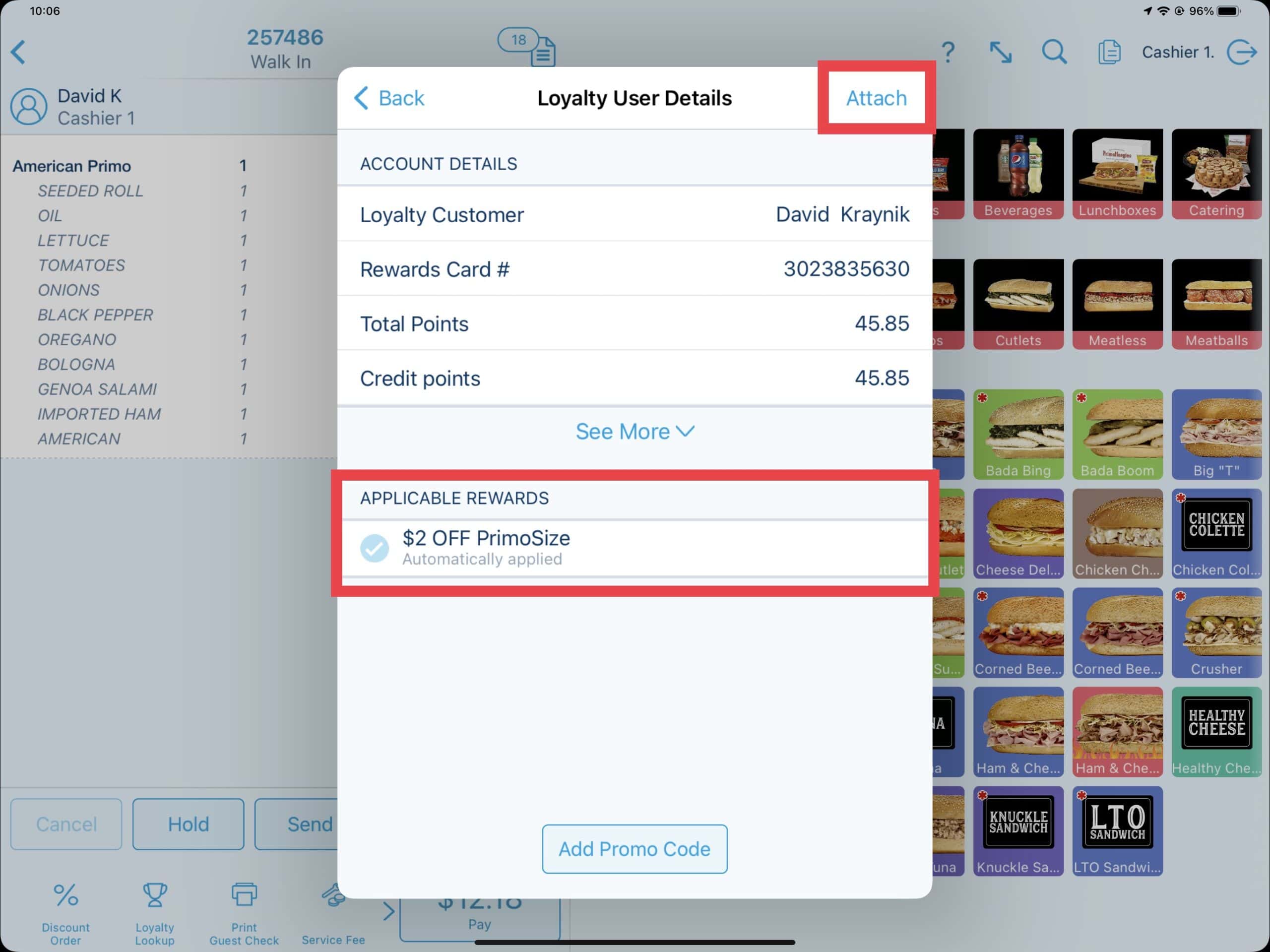Click the Back navigation arrow

[363, 97]
